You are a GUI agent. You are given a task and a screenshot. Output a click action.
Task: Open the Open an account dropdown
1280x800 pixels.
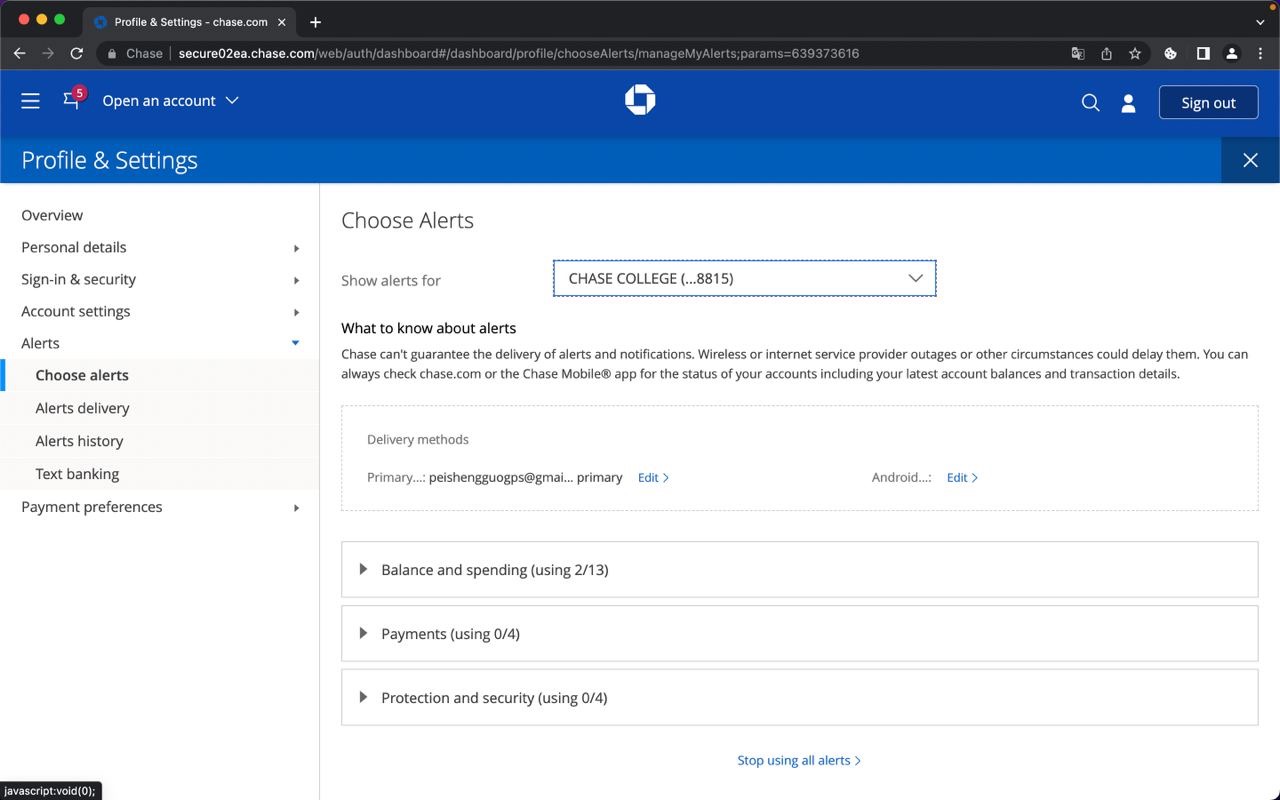tap(170, 101)
